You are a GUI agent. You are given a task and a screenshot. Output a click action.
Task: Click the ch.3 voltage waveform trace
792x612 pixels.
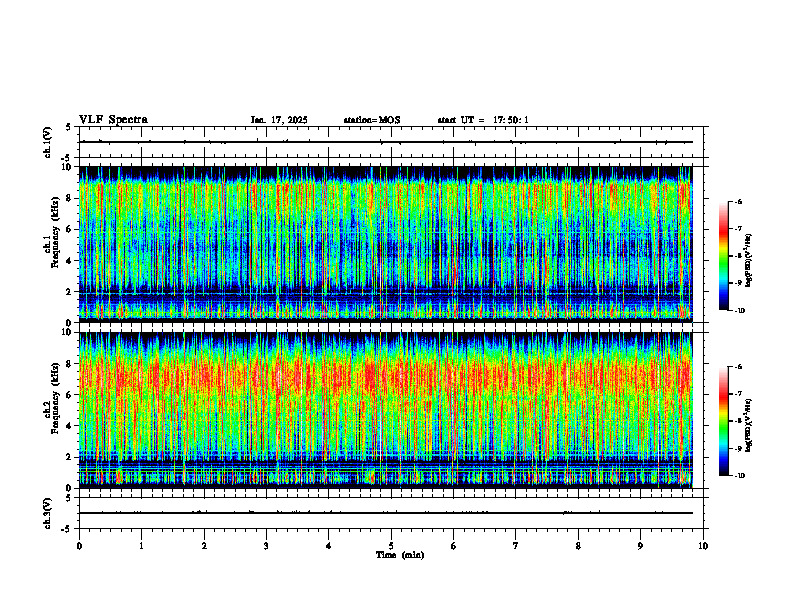point(386,513)
